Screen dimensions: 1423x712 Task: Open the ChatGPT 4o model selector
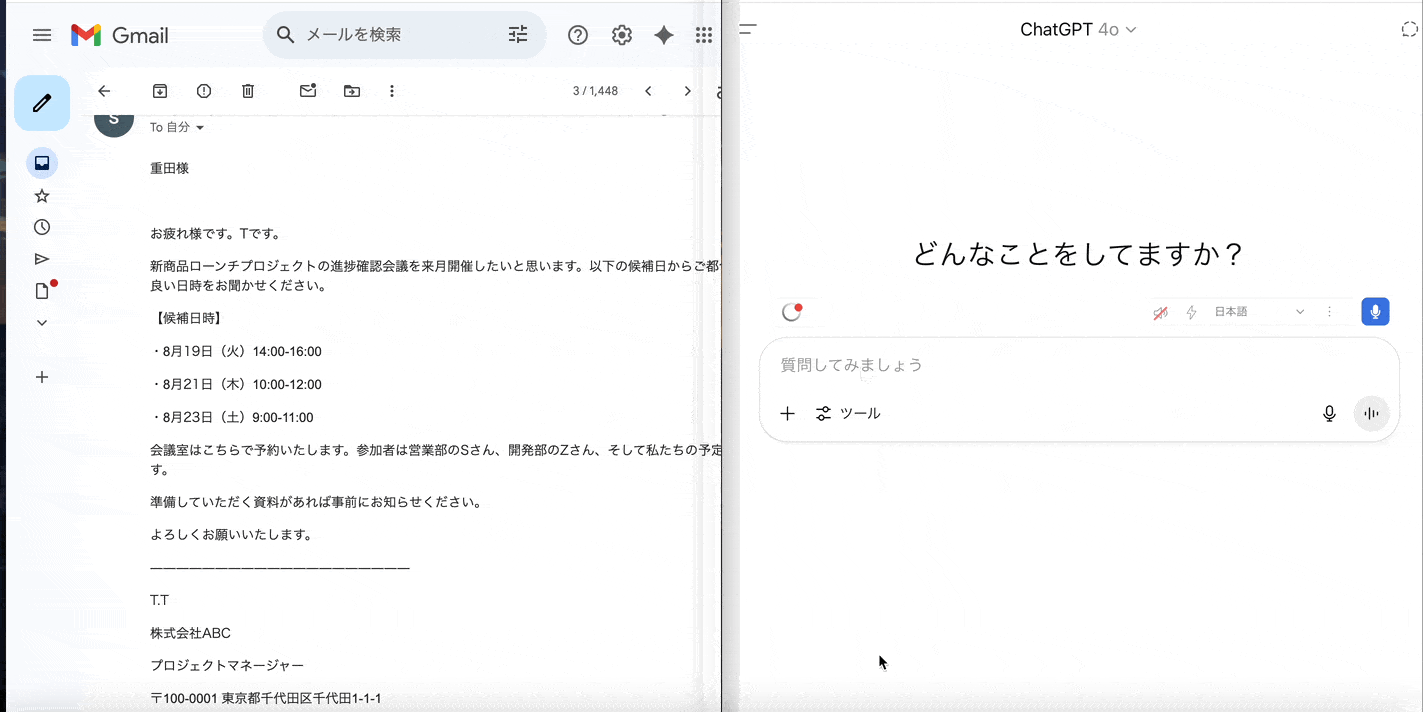point(1079,29)
